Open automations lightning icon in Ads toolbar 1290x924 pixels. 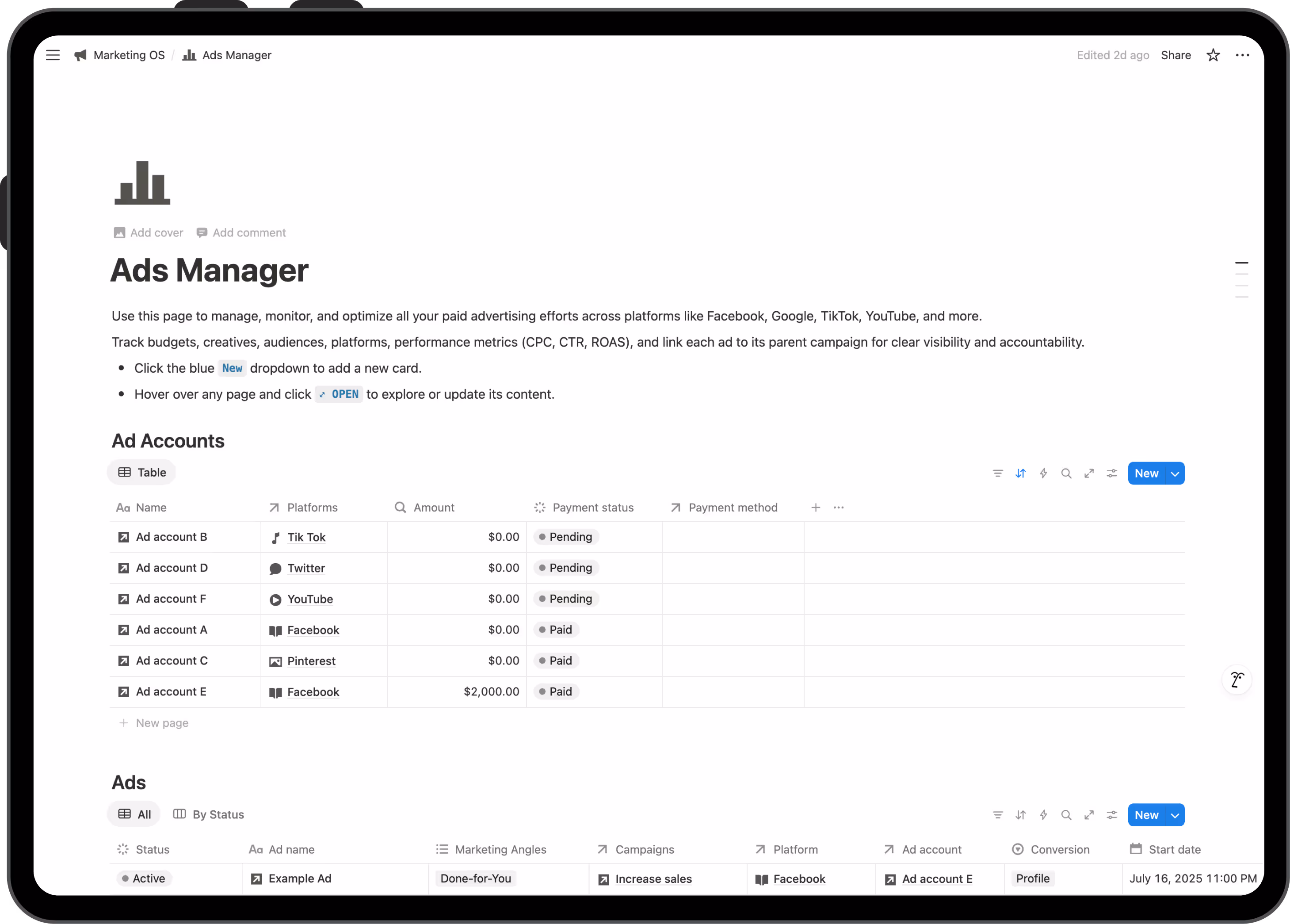(1043, 815)
